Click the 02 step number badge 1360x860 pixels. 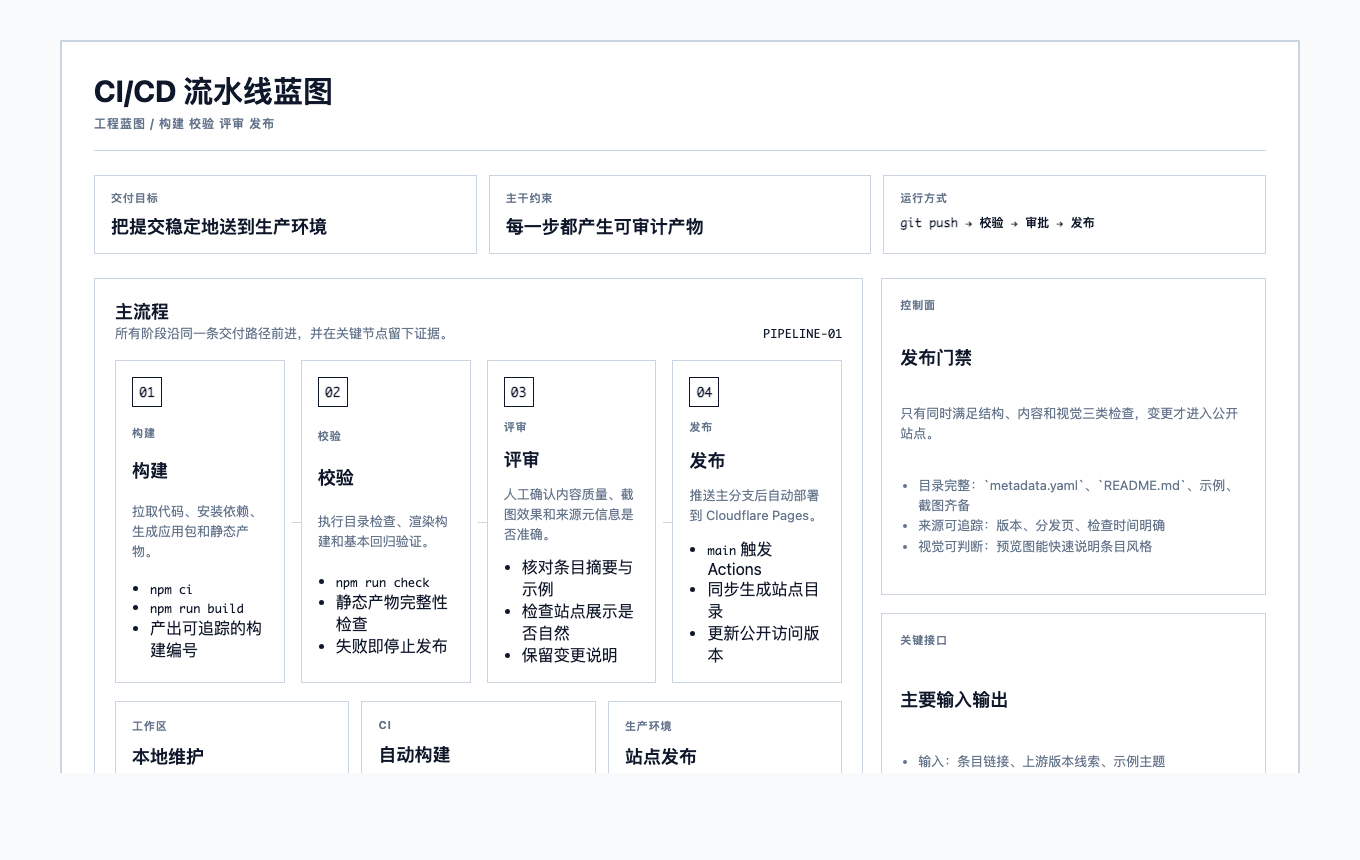(333, 392)
